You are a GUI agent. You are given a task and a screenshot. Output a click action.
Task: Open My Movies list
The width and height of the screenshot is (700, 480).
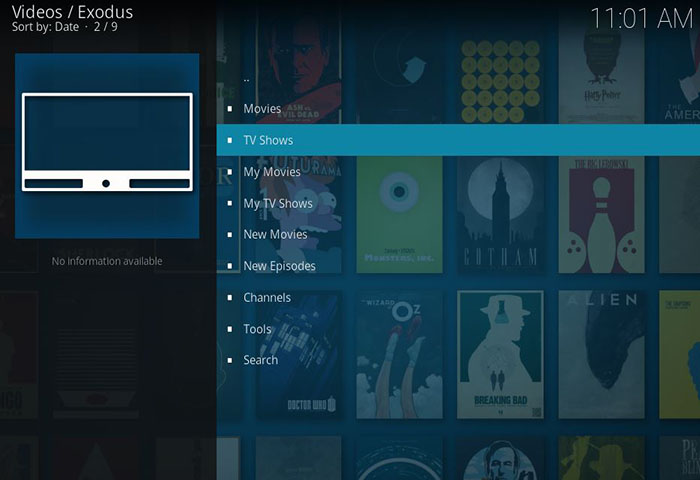coord(458,172)
